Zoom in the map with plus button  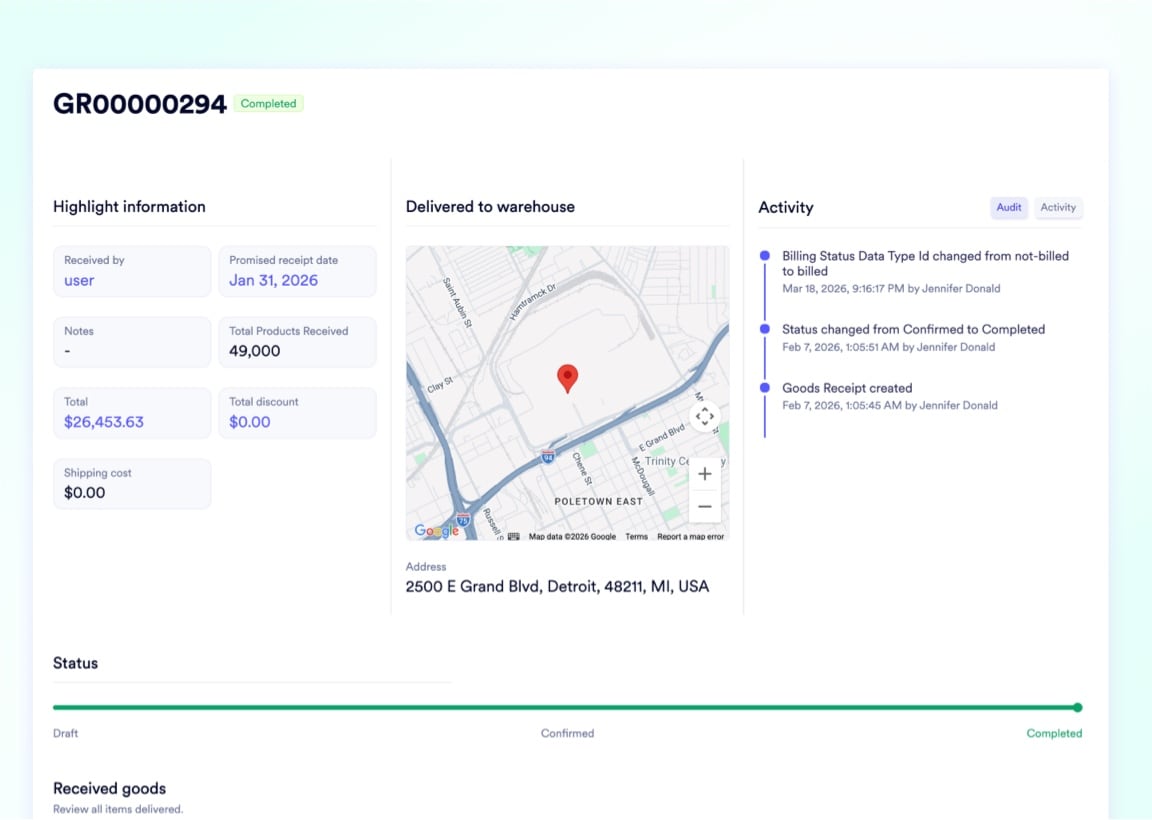coord(705,474)
